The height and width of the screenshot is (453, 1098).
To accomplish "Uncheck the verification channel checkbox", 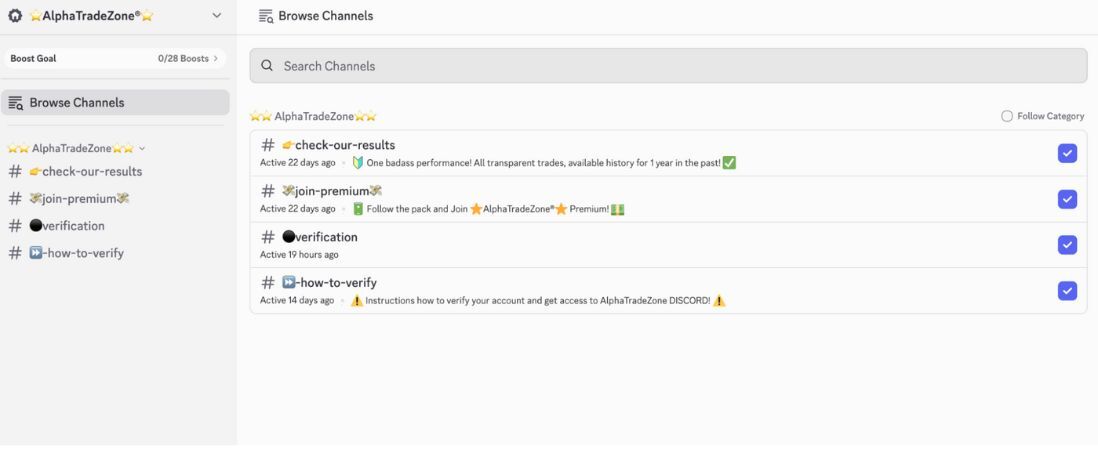I will (1067, 245).
